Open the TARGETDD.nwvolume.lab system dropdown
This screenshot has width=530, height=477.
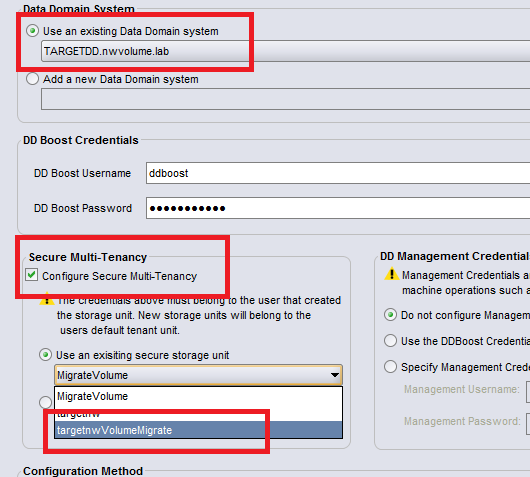click(x=286, y=51)
